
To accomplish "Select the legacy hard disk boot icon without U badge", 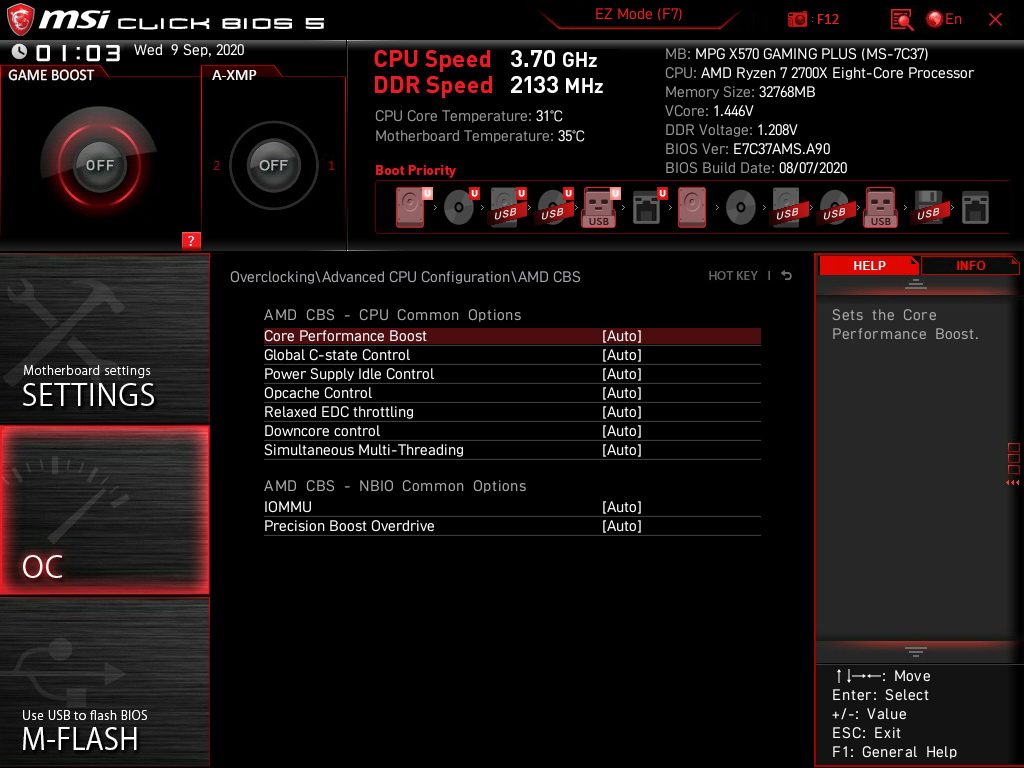I will pos(692,207).
